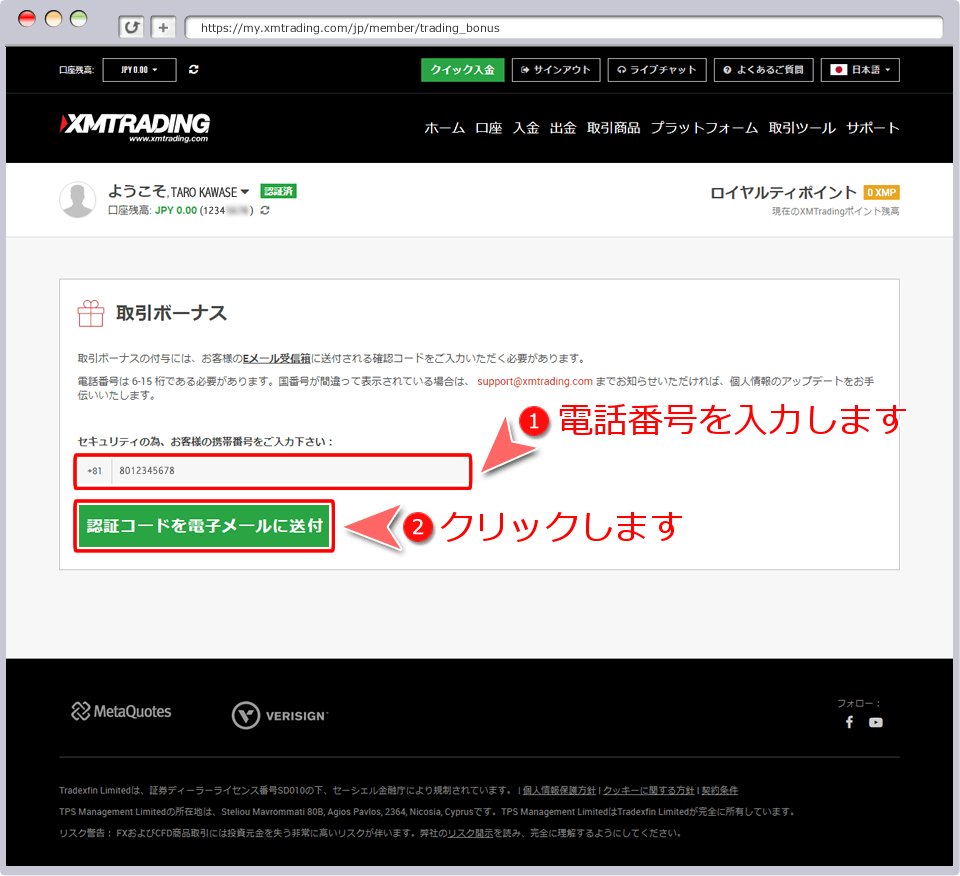Click the green maximize window button
This screenshot has width=960, height=876.
[x=78, y=19]
